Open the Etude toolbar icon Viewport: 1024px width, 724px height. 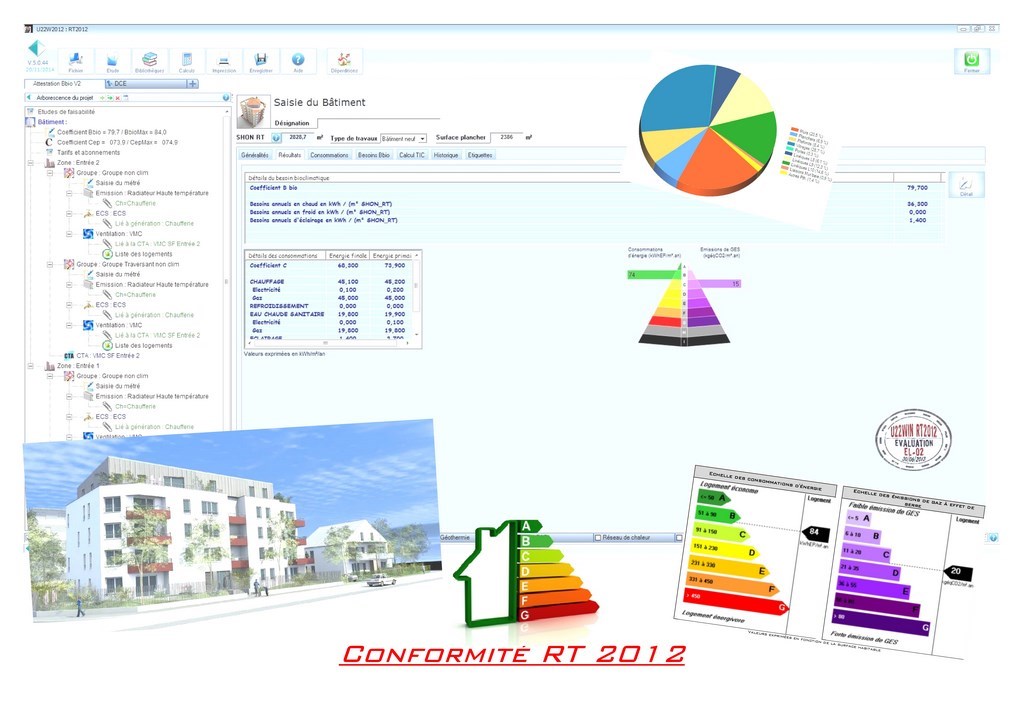(112, 61)
